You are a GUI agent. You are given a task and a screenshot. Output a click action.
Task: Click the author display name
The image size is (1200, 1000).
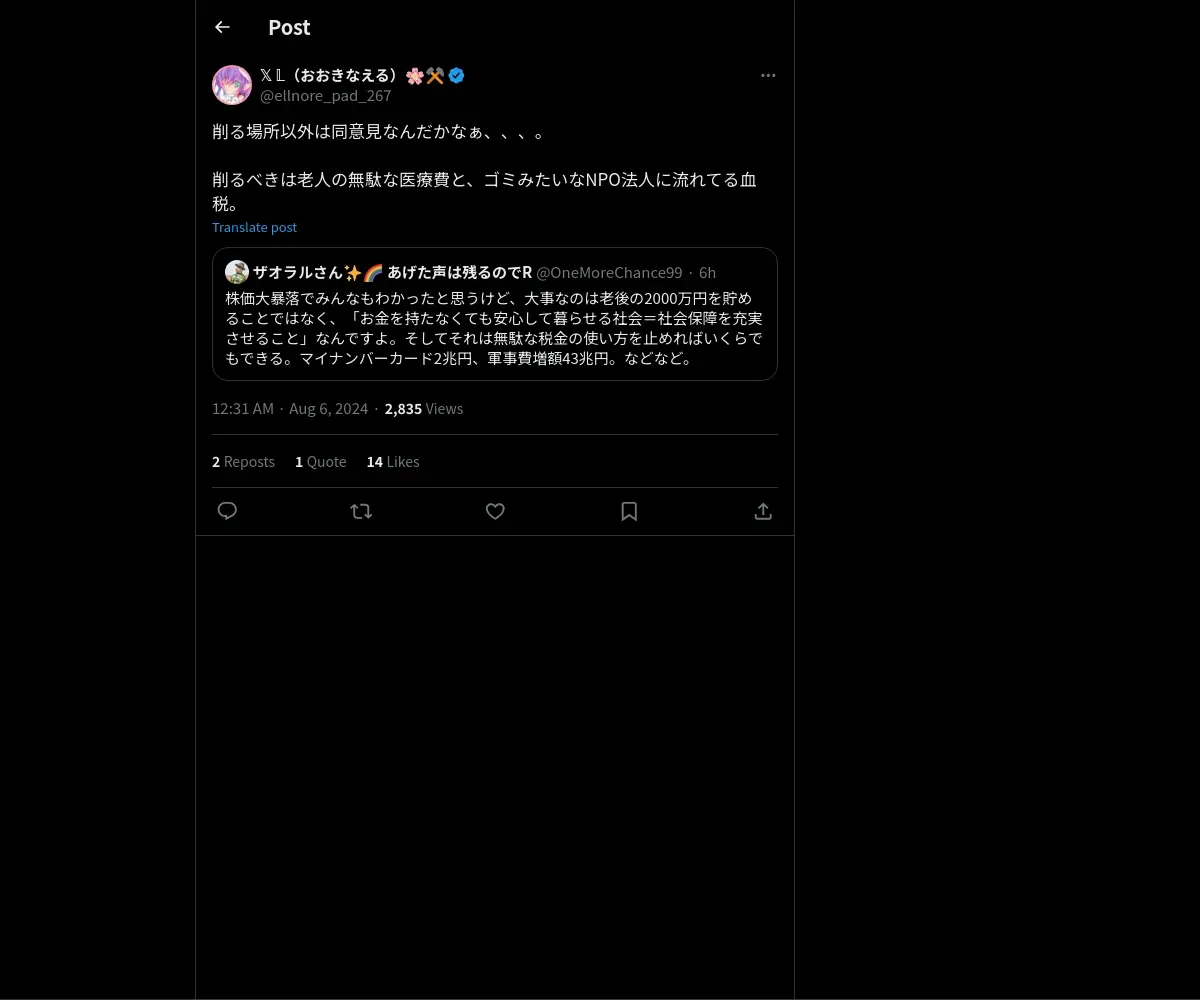tap(352, 75)
